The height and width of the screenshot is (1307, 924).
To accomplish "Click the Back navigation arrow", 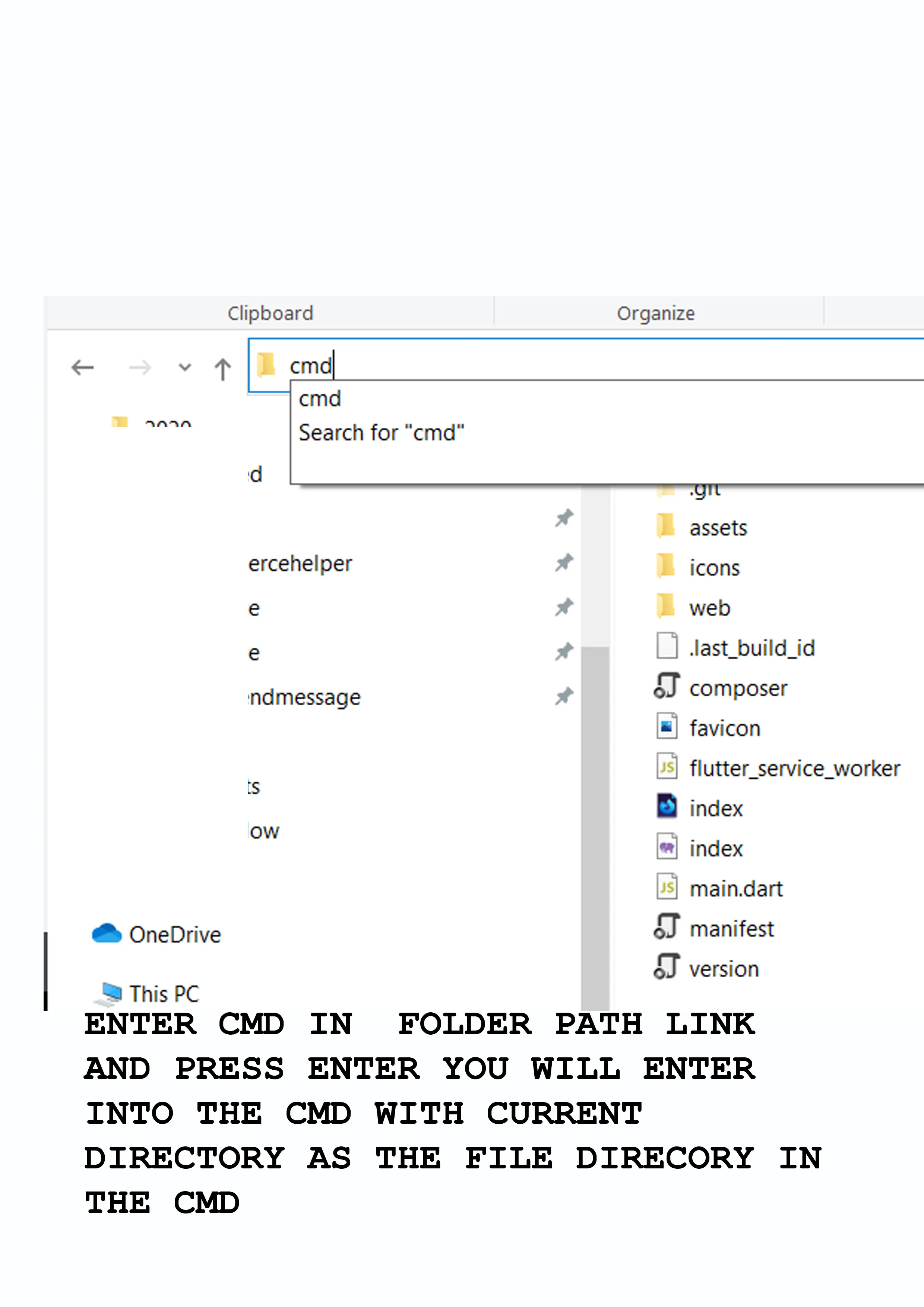I will pyautogui.click(x=83, y=368).
